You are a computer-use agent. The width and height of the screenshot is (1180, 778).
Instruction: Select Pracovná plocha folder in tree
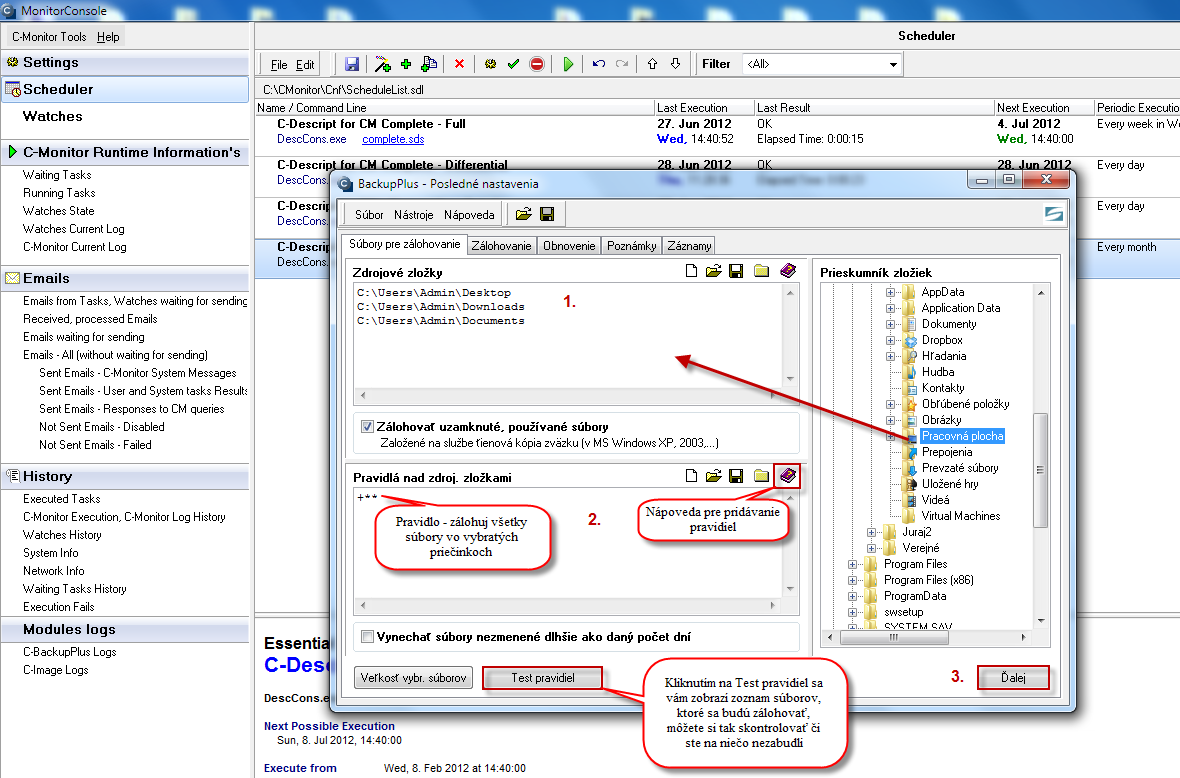click(x=962, y=436)
